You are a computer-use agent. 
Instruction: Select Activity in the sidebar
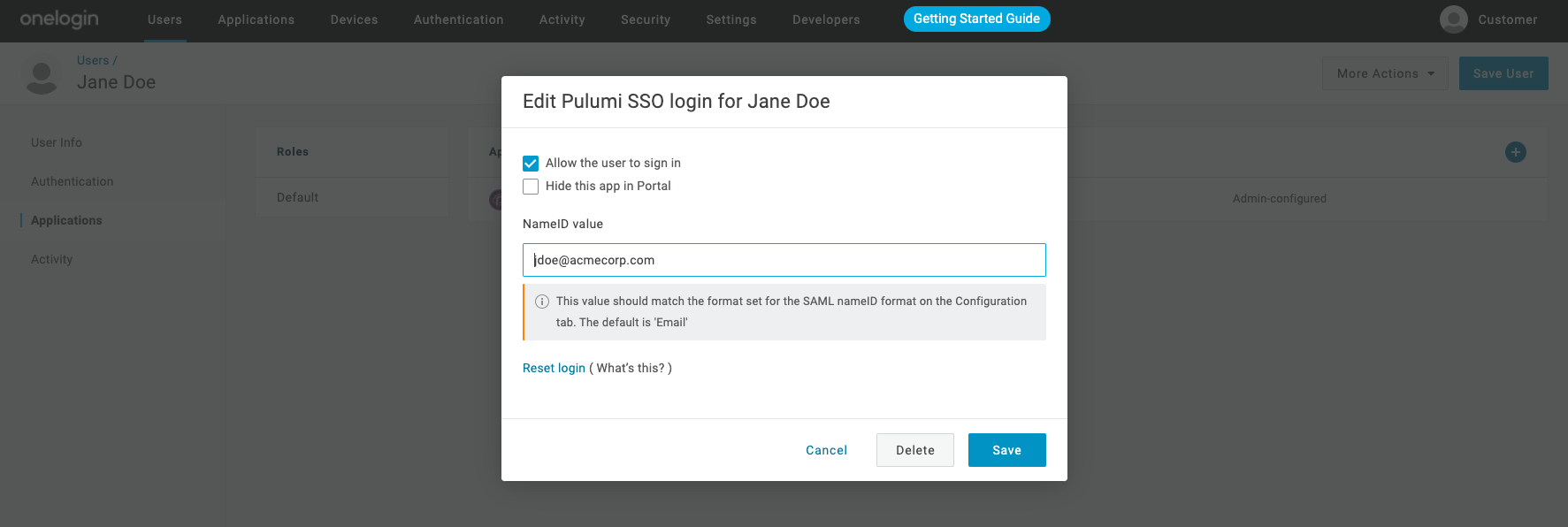52,259
